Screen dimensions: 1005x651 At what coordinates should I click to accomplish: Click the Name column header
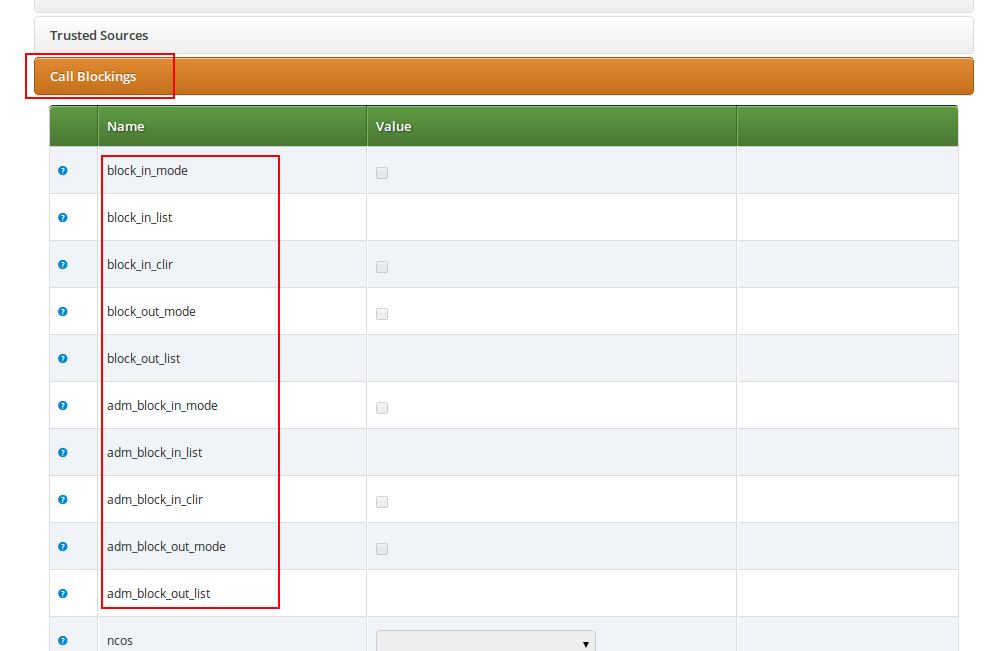pyautogui.click(x=126, y=126)
